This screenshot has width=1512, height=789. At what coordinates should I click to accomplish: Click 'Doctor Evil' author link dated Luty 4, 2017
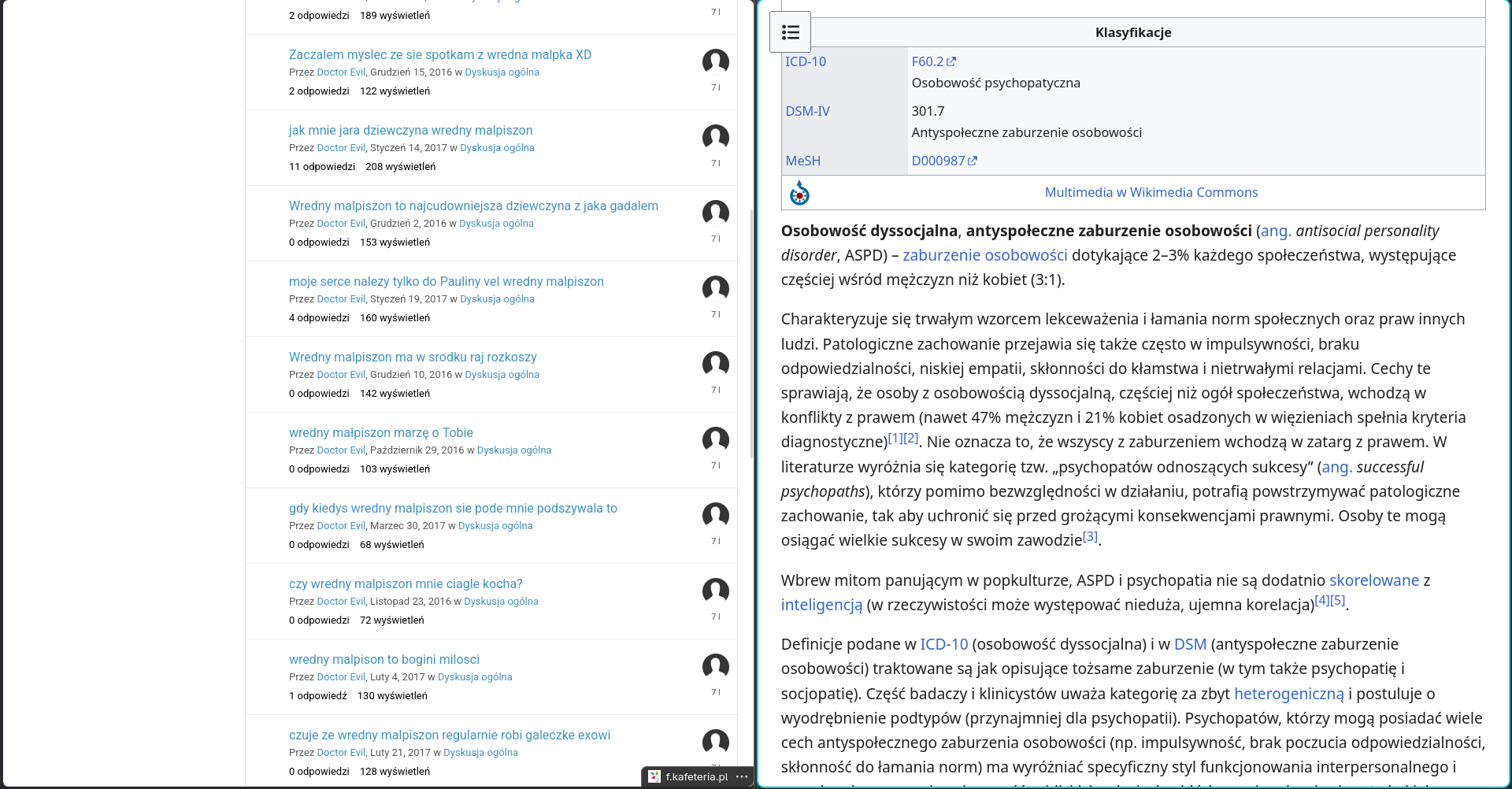point(341,676)
